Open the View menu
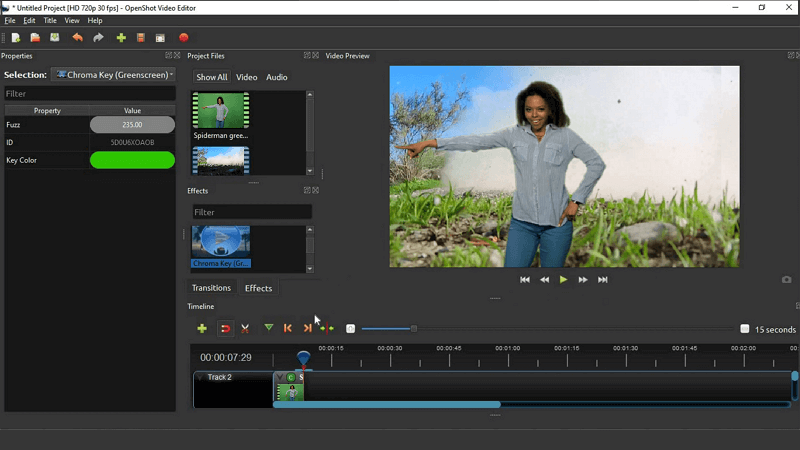 click(72, 20)
